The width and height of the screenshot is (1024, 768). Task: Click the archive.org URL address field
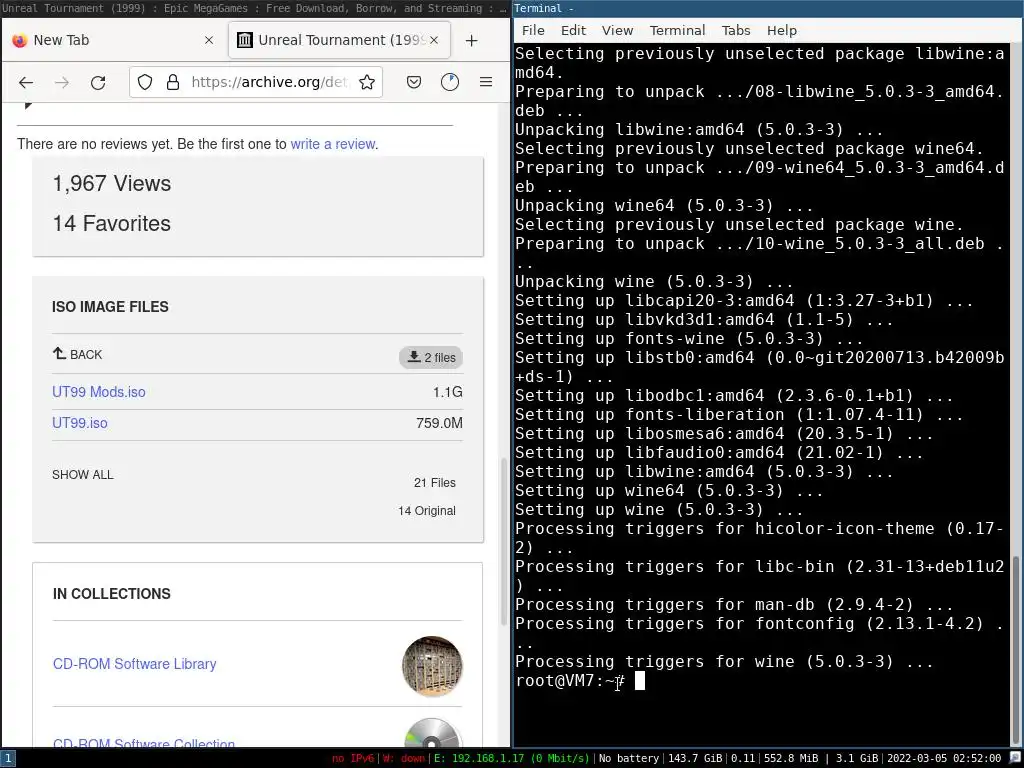point(269,82)
